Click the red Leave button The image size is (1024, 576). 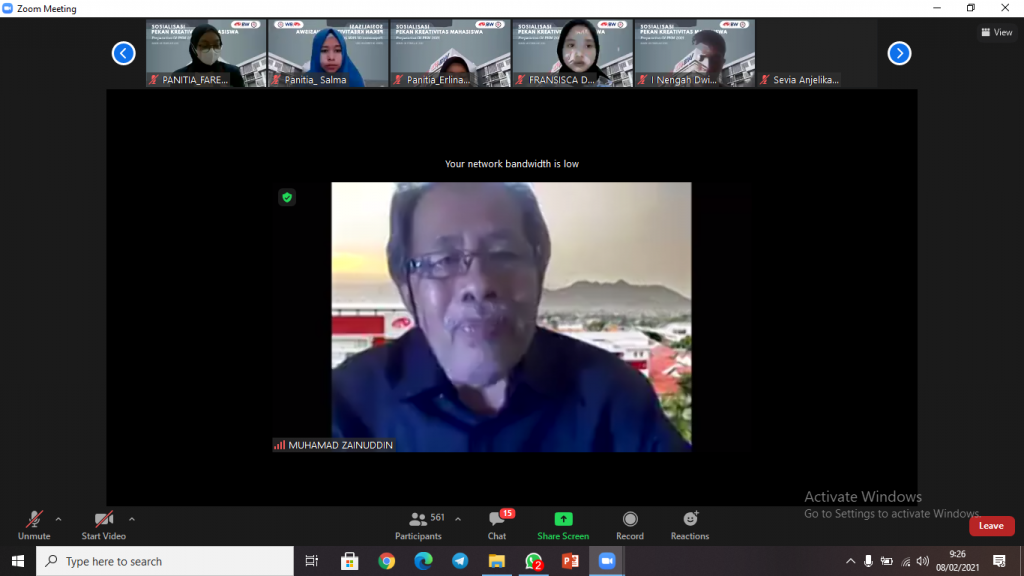pos(991,526)
